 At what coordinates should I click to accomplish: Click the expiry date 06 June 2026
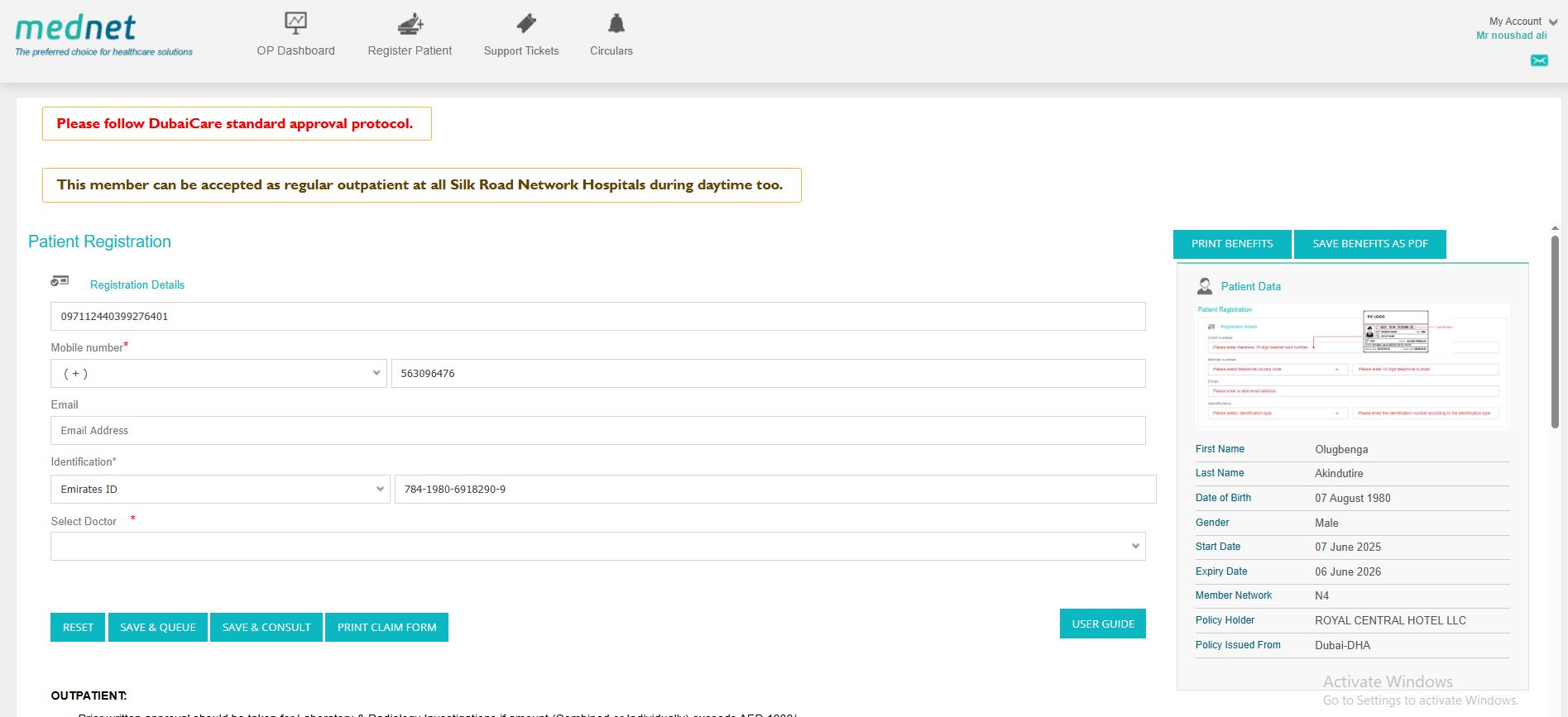(1348, 571)
